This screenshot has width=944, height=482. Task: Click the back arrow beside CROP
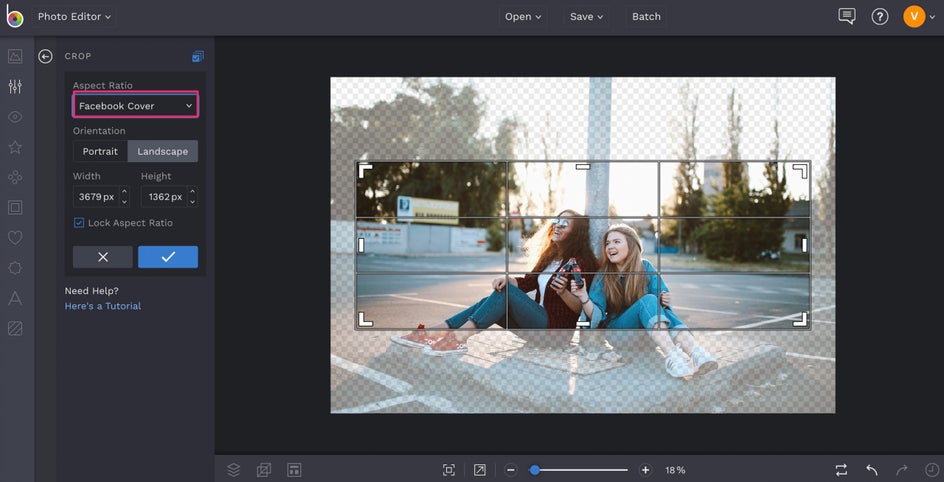pyautogui.click(x=45, y=57)
